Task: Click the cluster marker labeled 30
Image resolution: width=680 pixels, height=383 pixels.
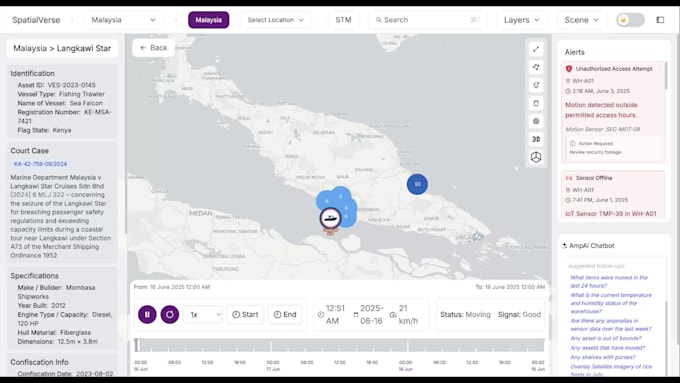Action: 417,184
